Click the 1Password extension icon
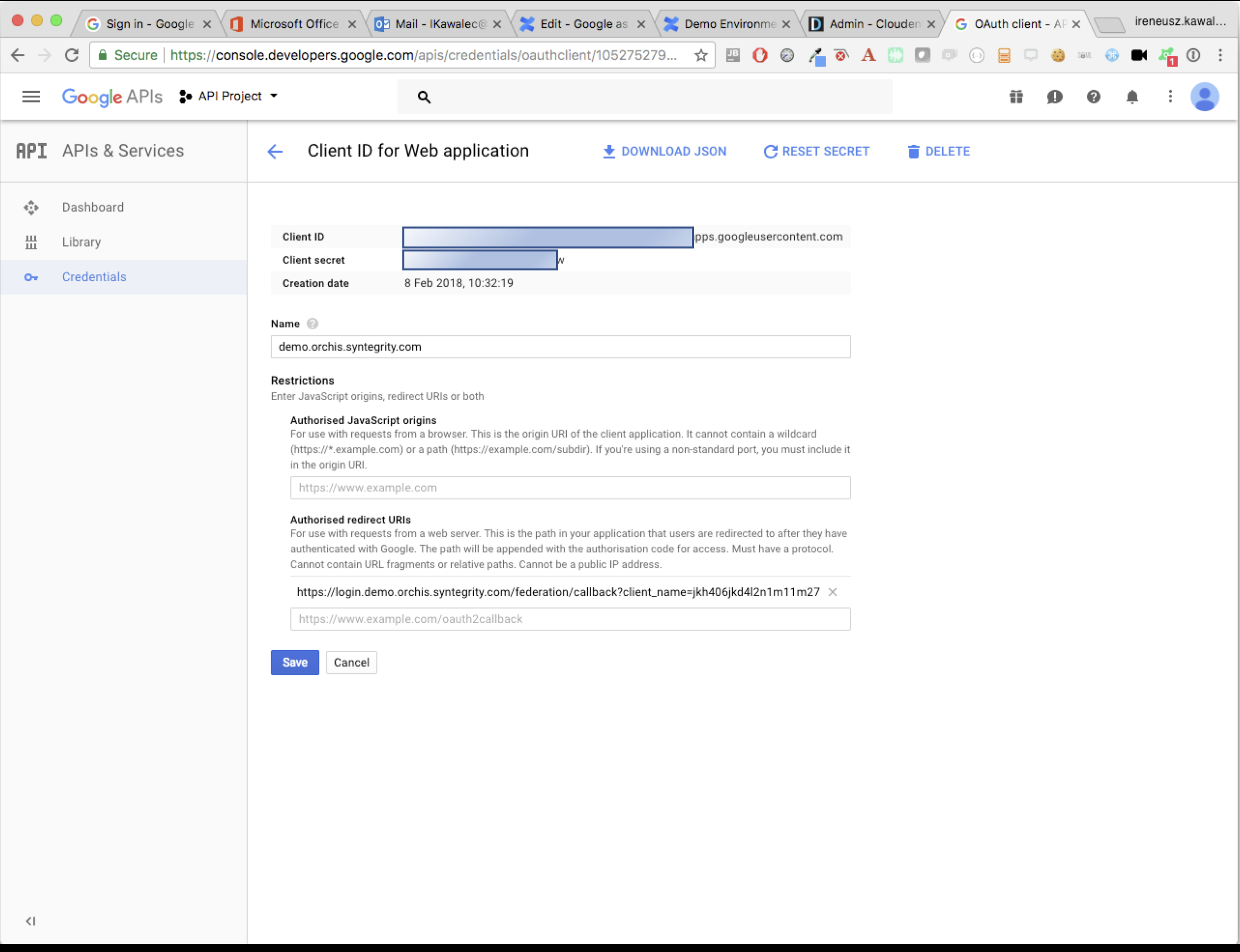 click(1194, 55)
